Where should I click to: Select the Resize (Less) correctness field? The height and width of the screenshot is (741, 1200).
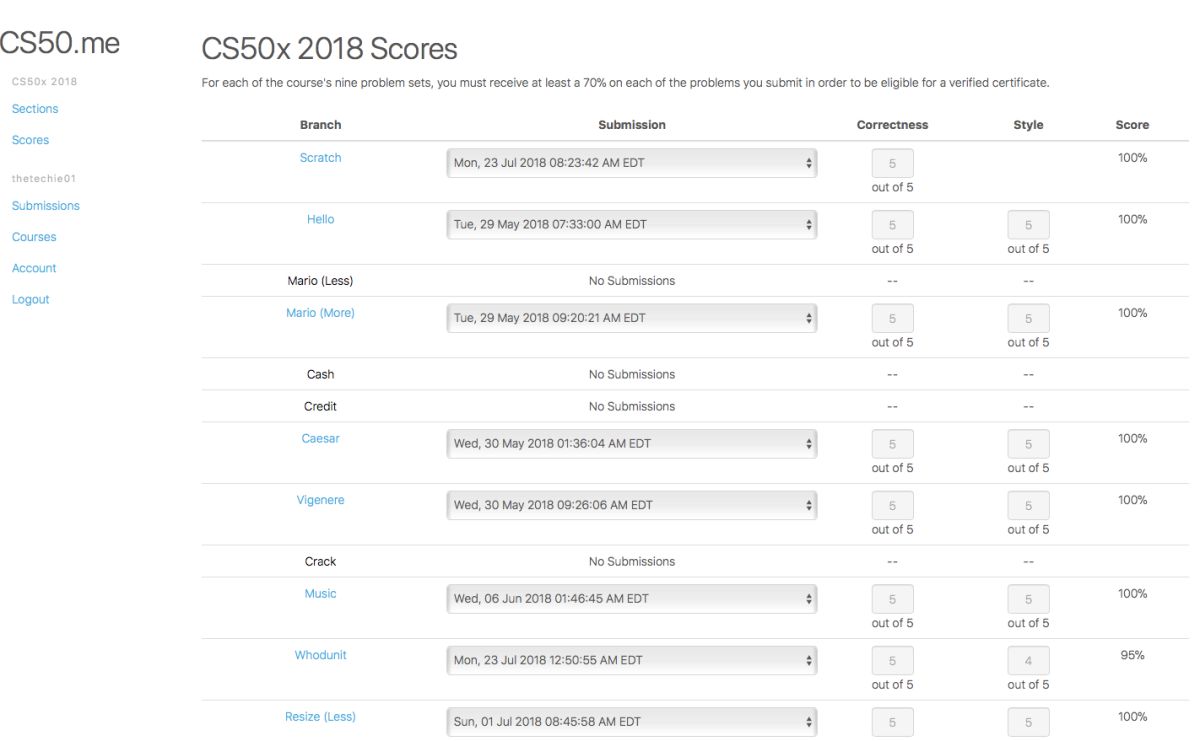pos(892,723)
